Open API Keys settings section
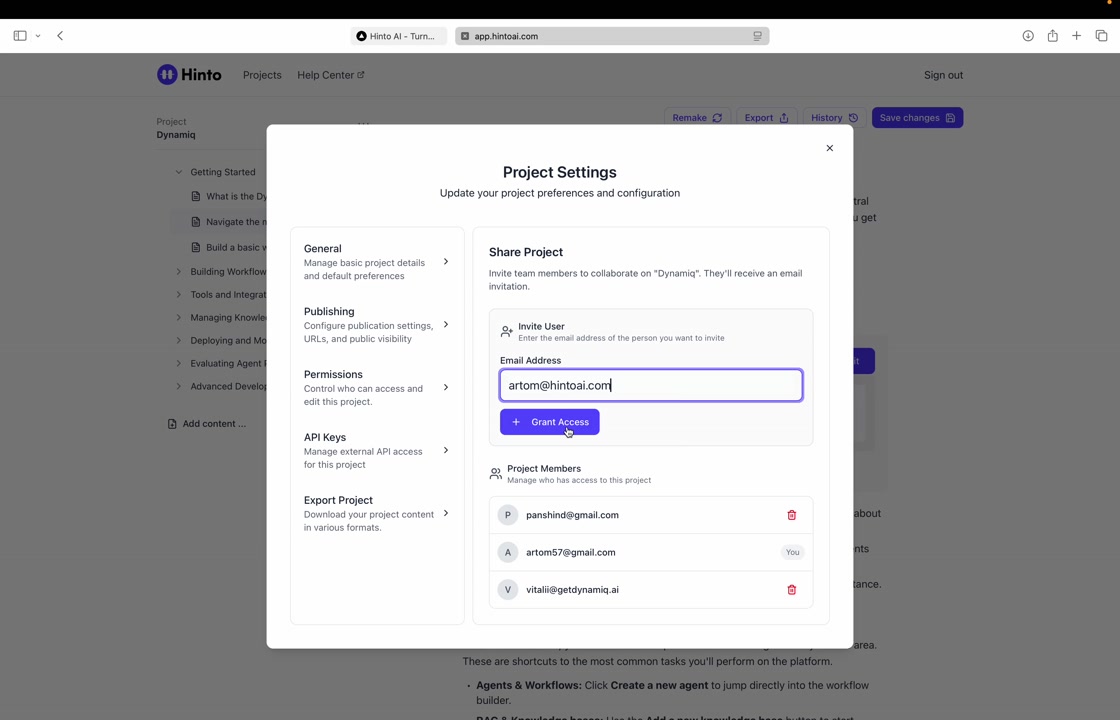 376,451
